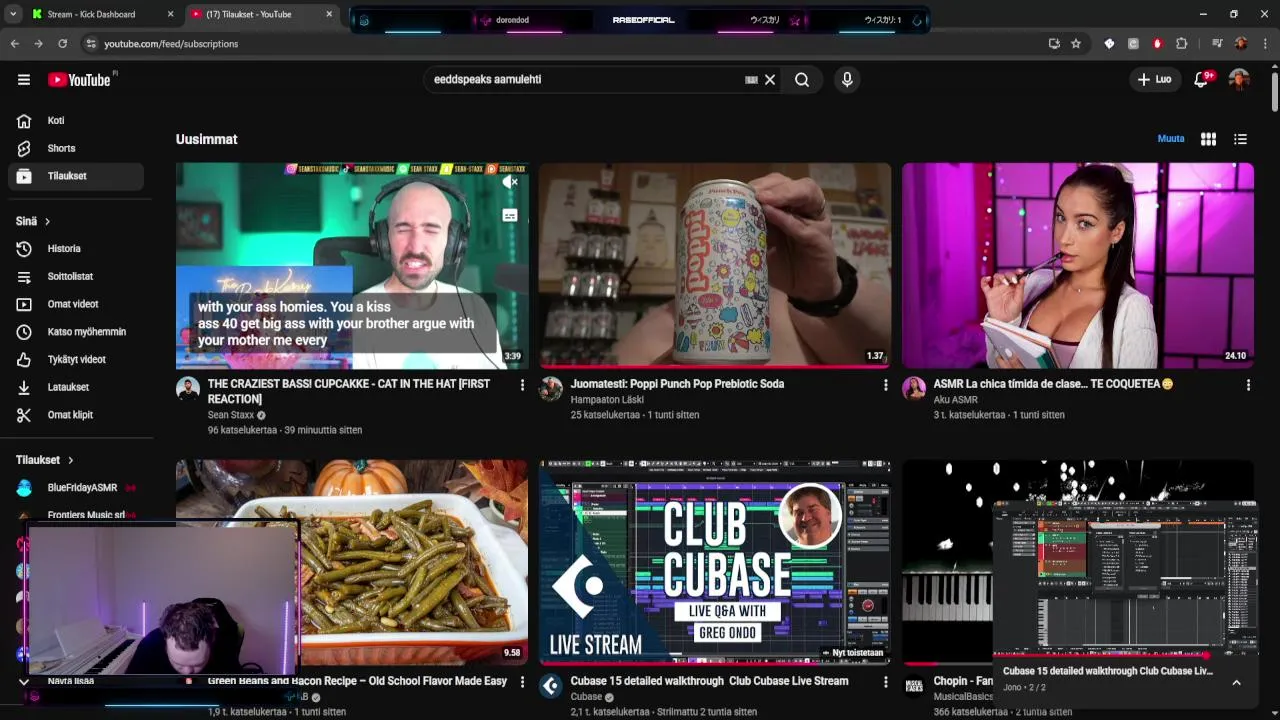The image size is (1280, 720).
Task: Open Chrome media control icon
Action: click(x=1217, y=44)
